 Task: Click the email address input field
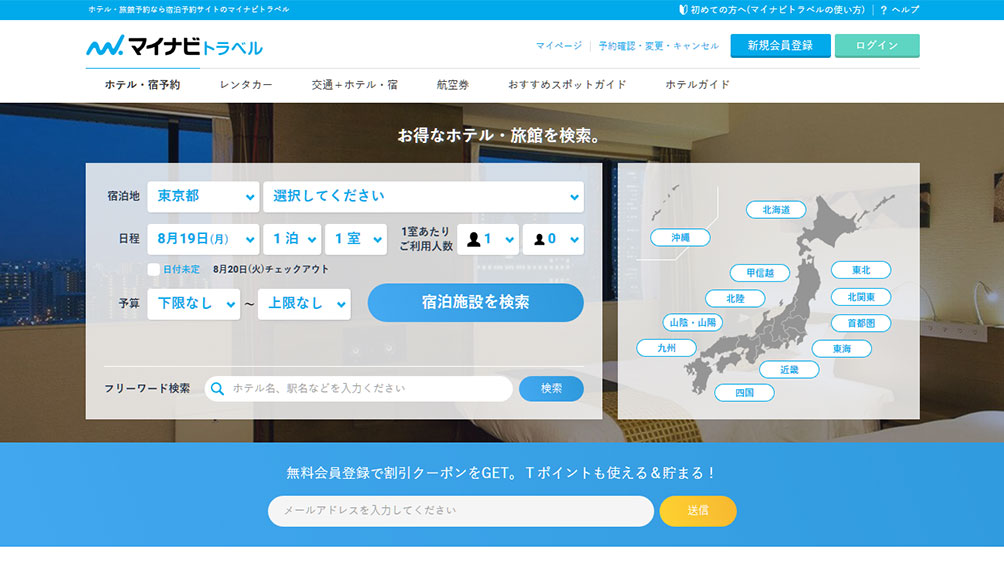pos(461,511)
